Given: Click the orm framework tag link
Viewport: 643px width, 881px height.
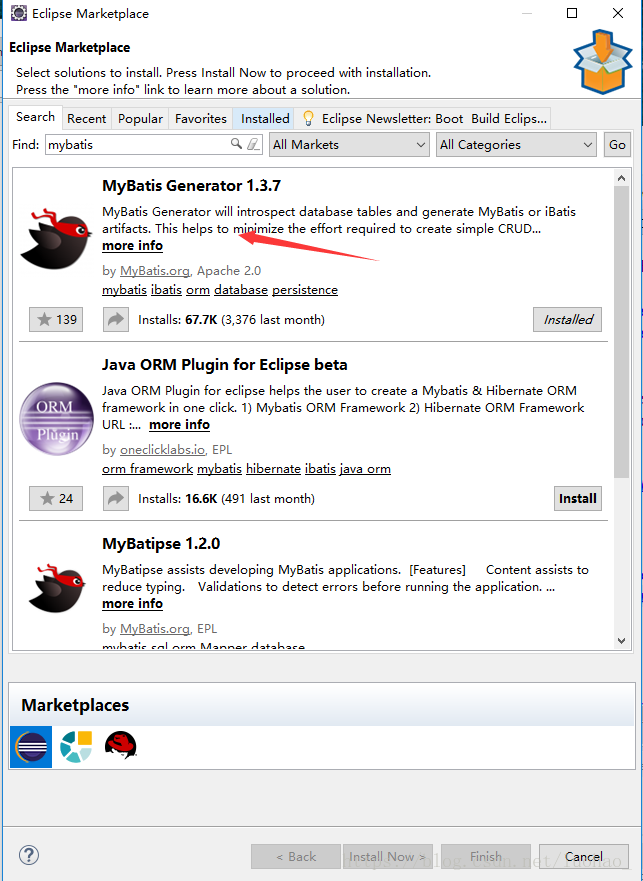Looking at the screenshot, I should tap(148, 469).
